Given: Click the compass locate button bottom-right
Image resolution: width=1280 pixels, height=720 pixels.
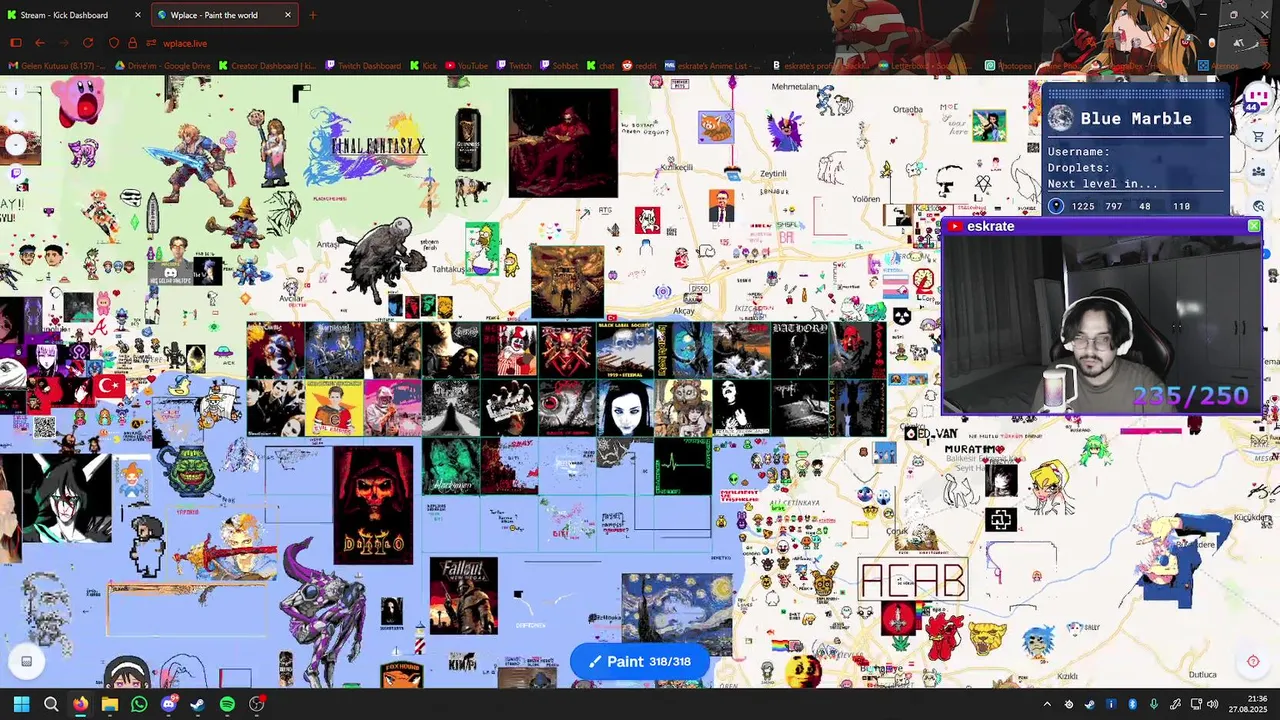Looking at the screenshot, I should pyautogui.click(x=1253, y=661).
